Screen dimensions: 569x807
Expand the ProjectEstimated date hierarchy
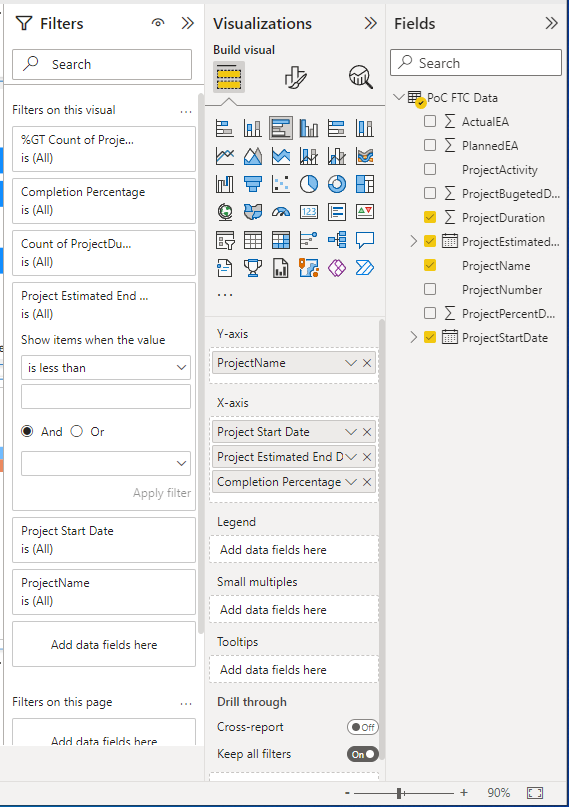coord(414,241)
